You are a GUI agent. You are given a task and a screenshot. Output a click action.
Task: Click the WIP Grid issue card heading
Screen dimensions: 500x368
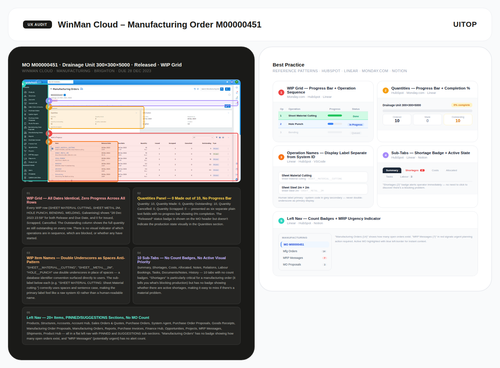76,200
